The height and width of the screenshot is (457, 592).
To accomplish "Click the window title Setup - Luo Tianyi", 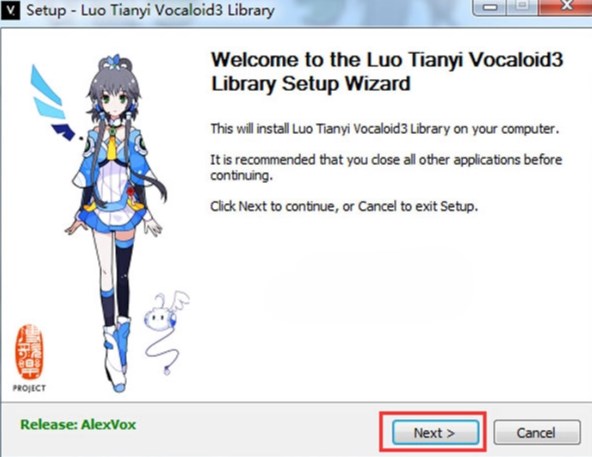I will tap(150, 10).
